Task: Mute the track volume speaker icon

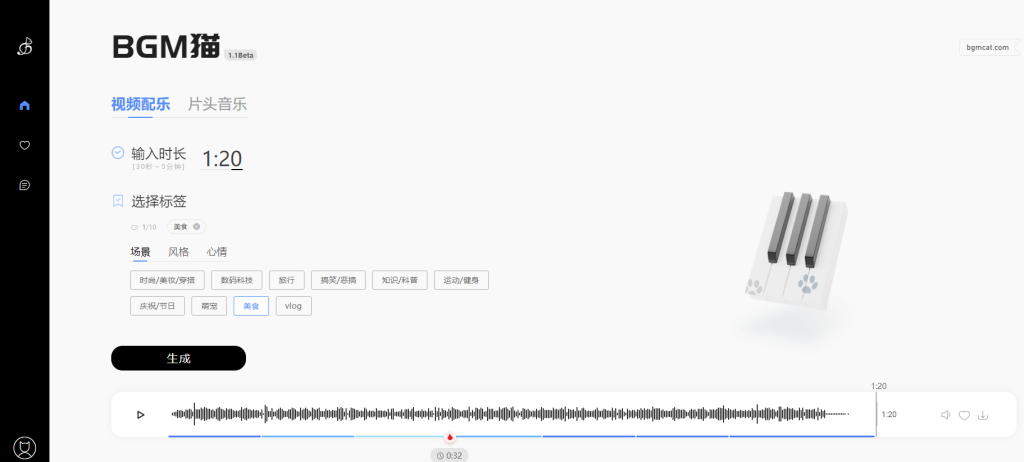Action: pyautogui.click(x=945, y=415)
